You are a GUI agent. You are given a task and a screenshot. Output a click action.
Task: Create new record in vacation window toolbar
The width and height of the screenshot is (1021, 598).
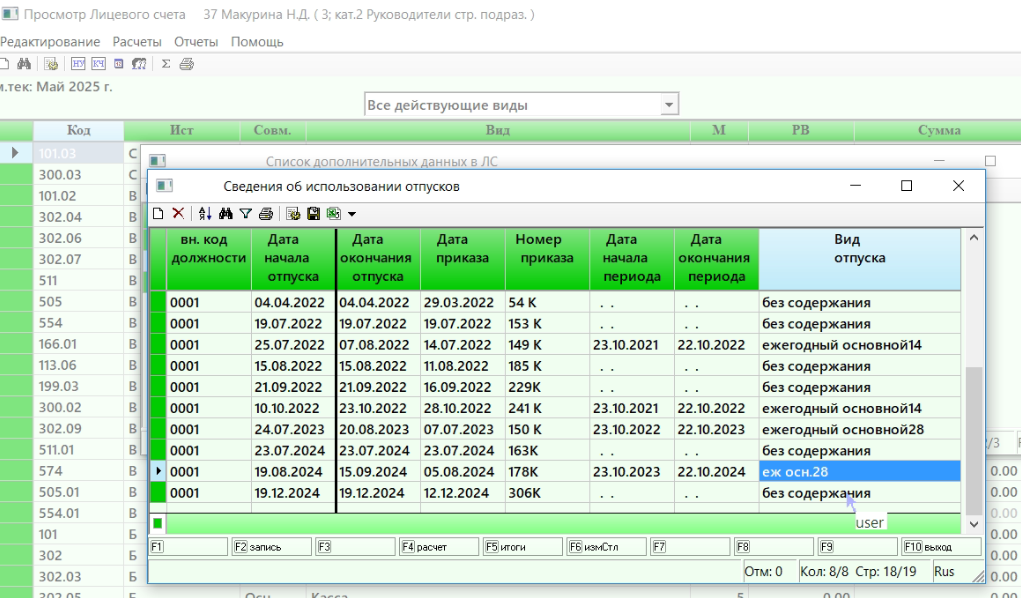[x=158, y=214]
